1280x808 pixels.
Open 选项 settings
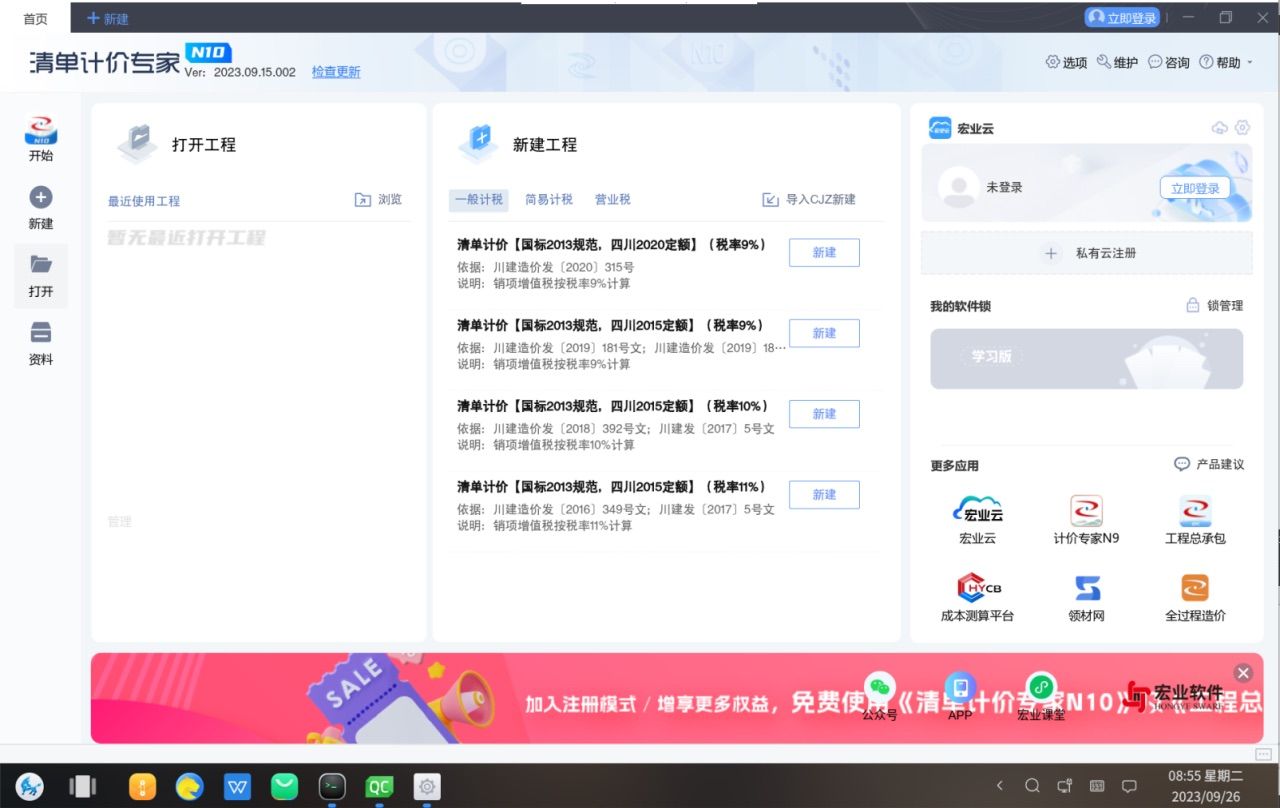1066,62
